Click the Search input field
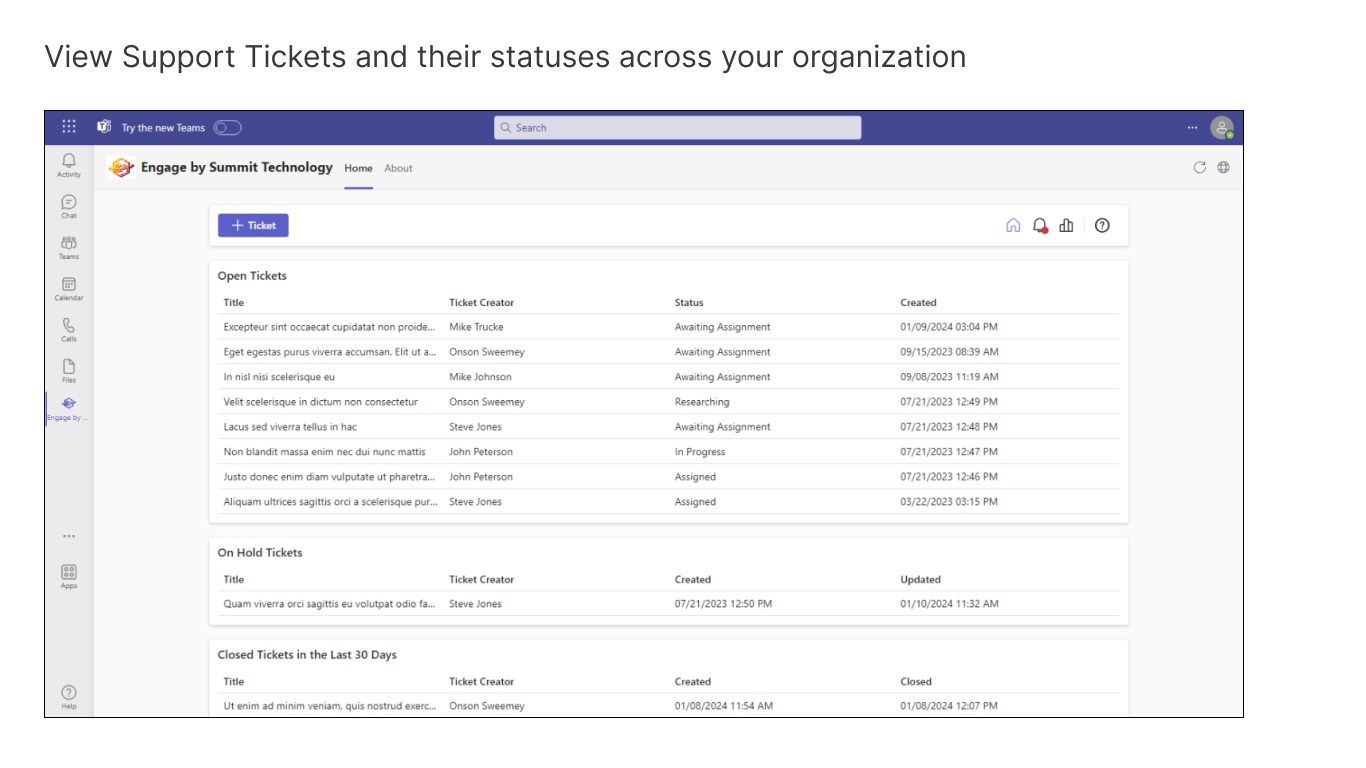The width and height of the screenshot is (1366, 768). (x=677, y=128)
